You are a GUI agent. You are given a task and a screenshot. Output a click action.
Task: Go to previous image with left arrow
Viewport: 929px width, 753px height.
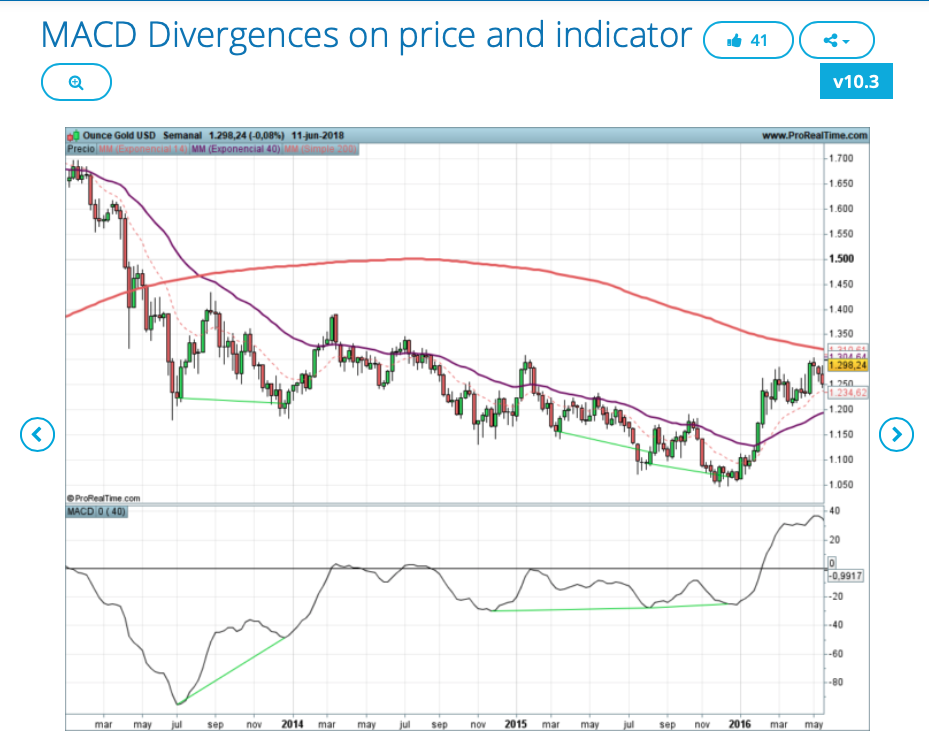37,434
